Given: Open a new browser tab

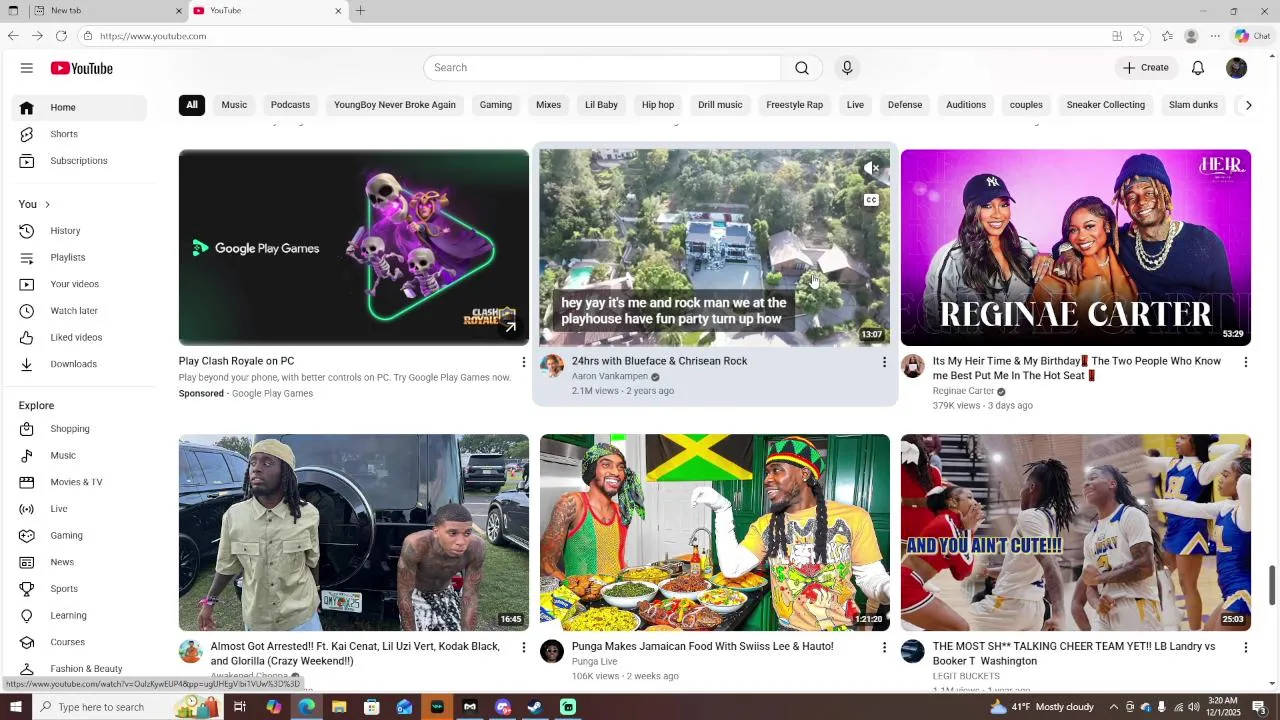Looking at the screenshot, I should pos(360,11).
